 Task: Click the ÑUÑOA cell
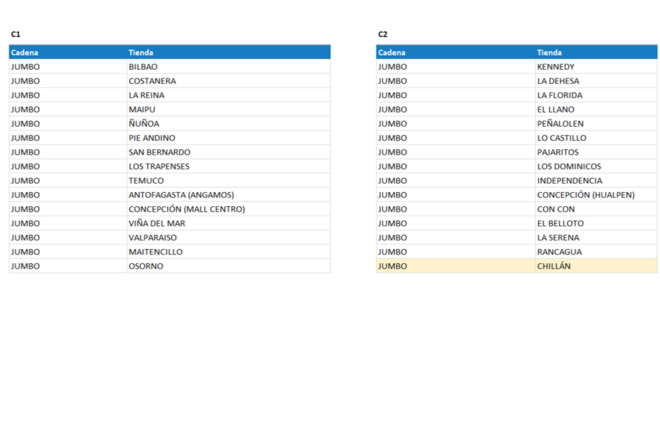click(144, 124)
